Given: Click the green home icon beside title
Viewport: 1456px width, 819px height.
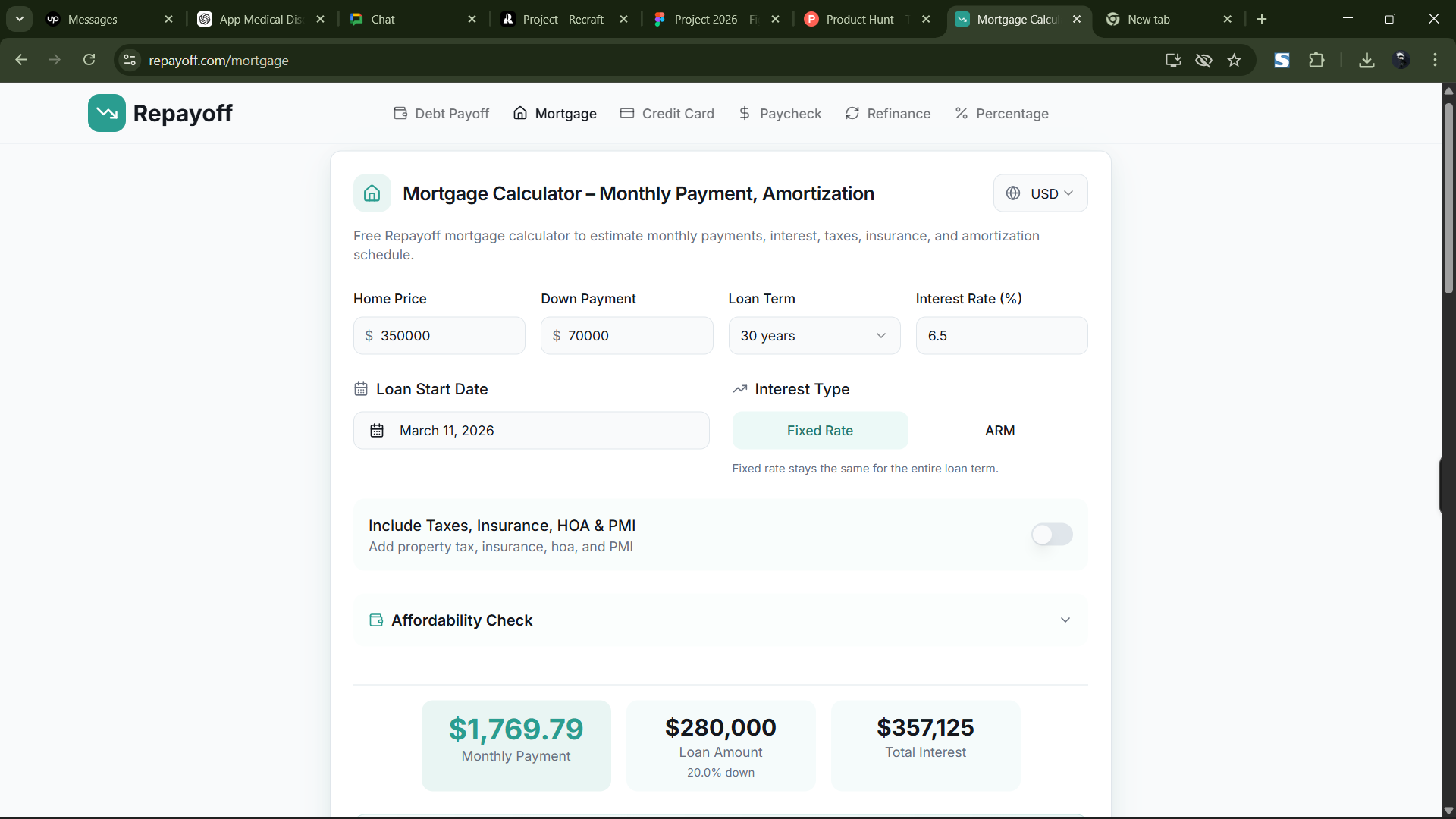Looking at the screenshot, I should click(x=372, y=193).
